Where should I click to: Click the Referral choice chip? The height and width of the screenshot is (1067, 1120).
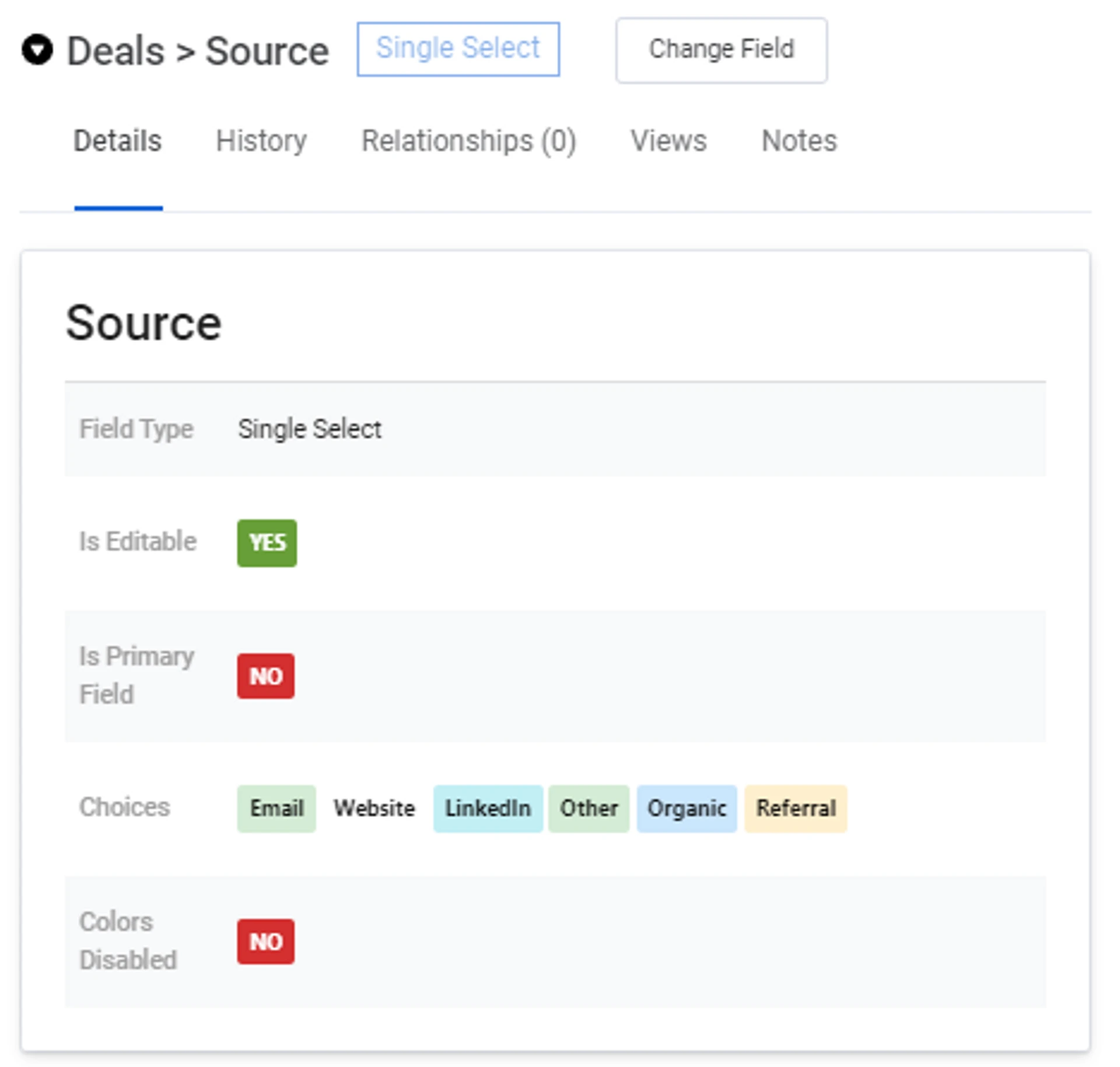pyautogui.click(x=795, y=808)
